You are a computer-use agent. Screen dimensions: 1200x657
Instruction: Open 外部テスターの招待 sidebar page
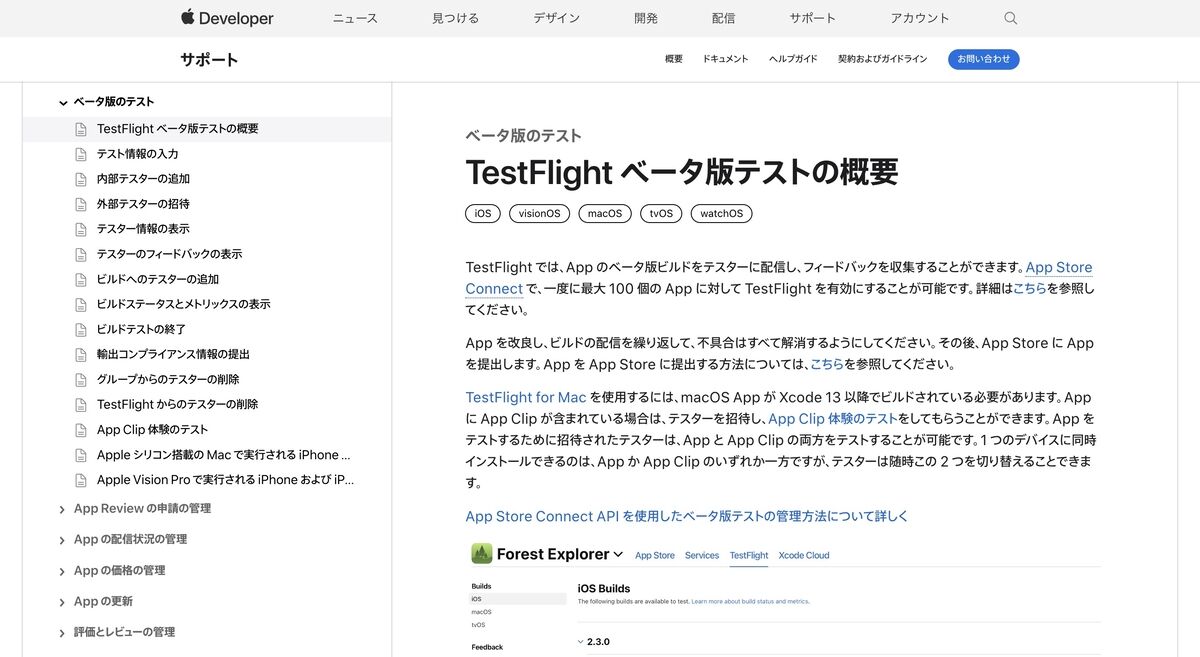click(143, 204)
